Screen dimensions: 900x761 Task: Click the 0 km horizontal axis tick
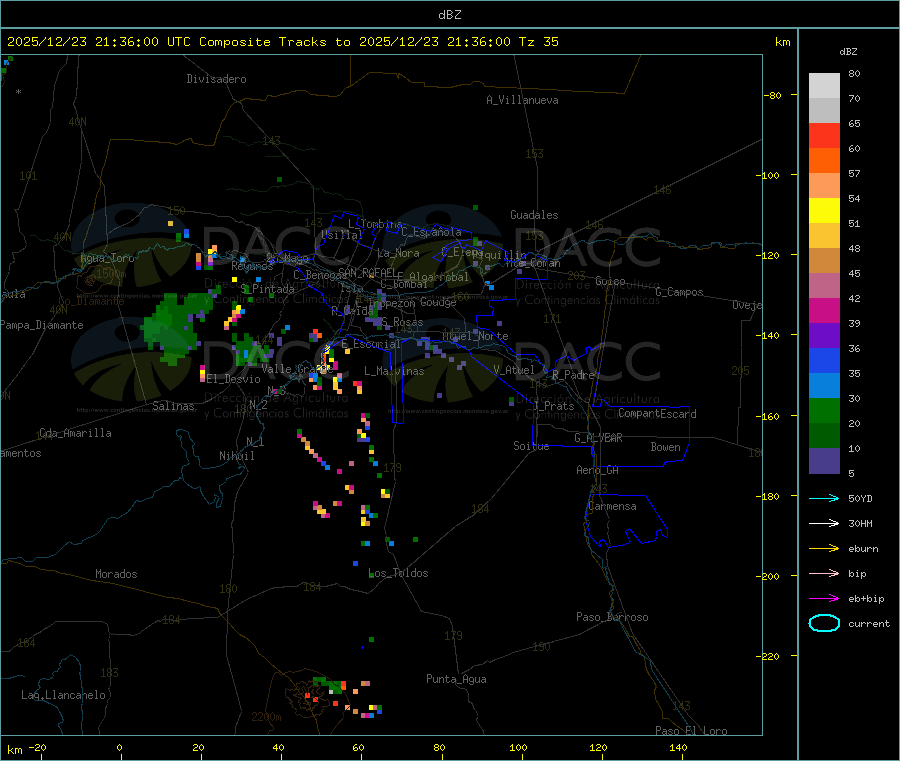[x=119, y=747]
